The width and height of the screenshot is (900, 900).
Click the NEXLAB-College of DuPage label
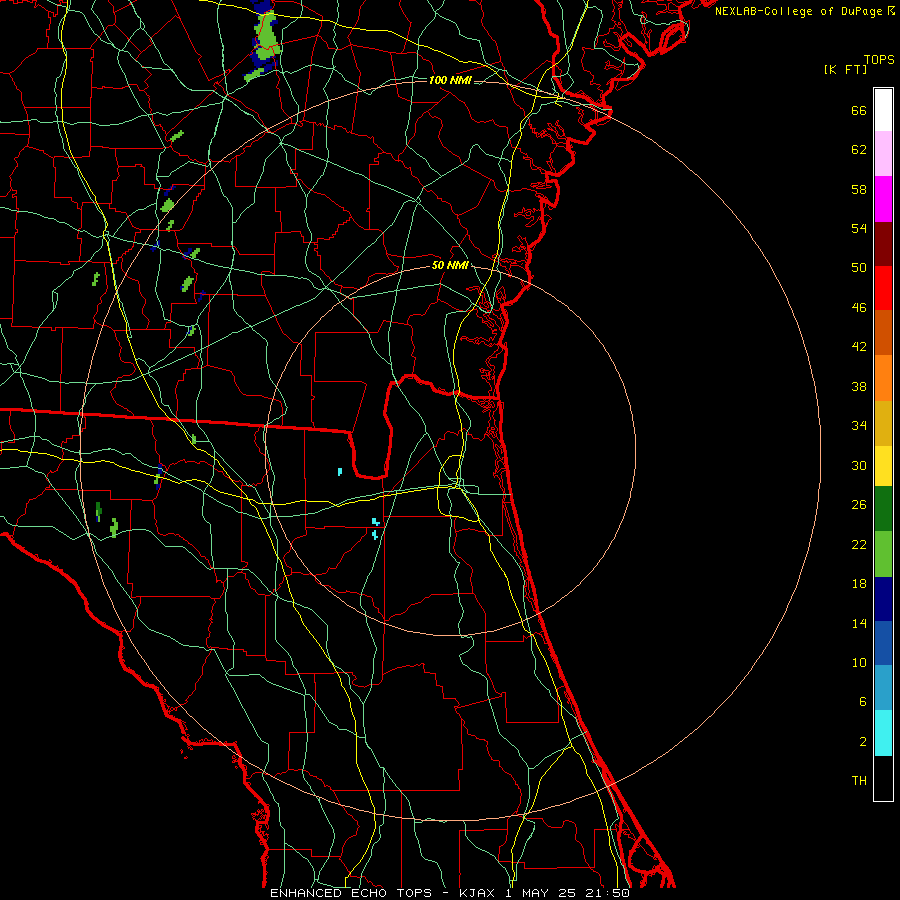tap(801, 11)
